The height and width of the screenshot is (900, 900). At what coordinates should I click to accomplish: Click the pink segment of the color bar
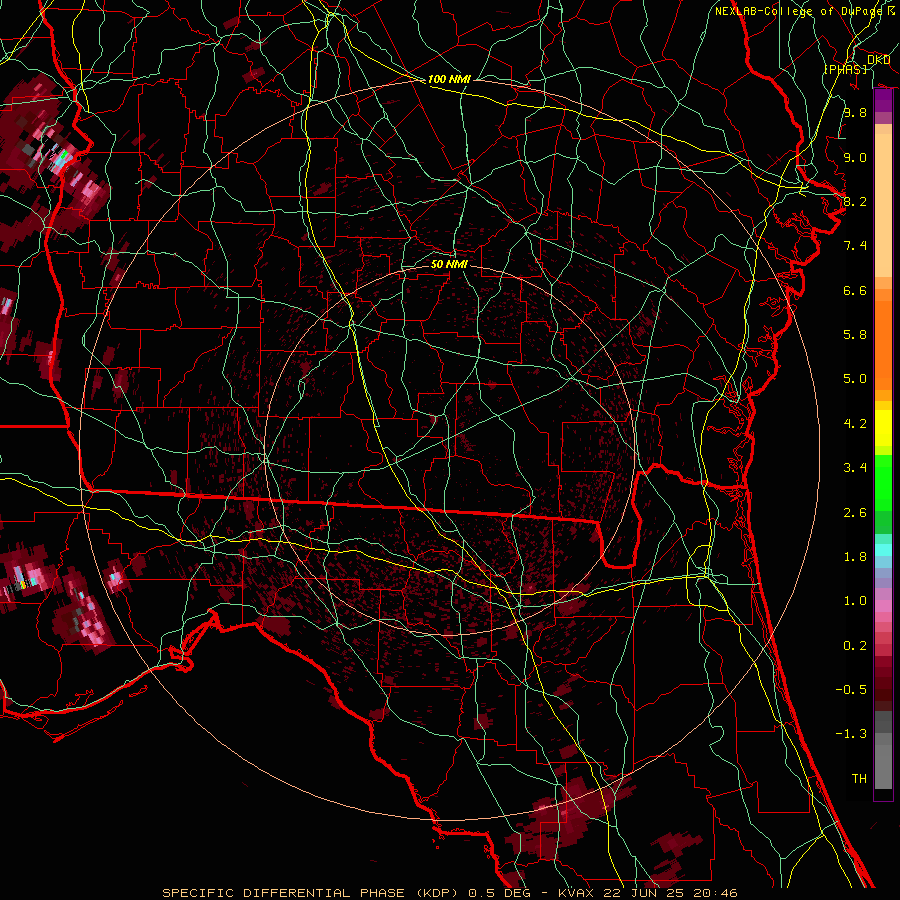tap(883, 606)
